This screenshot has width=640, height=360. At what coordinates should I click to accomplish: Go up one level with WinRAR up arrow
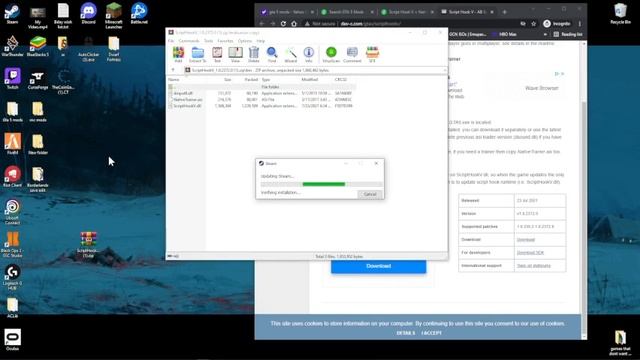[x=173, y=70]
